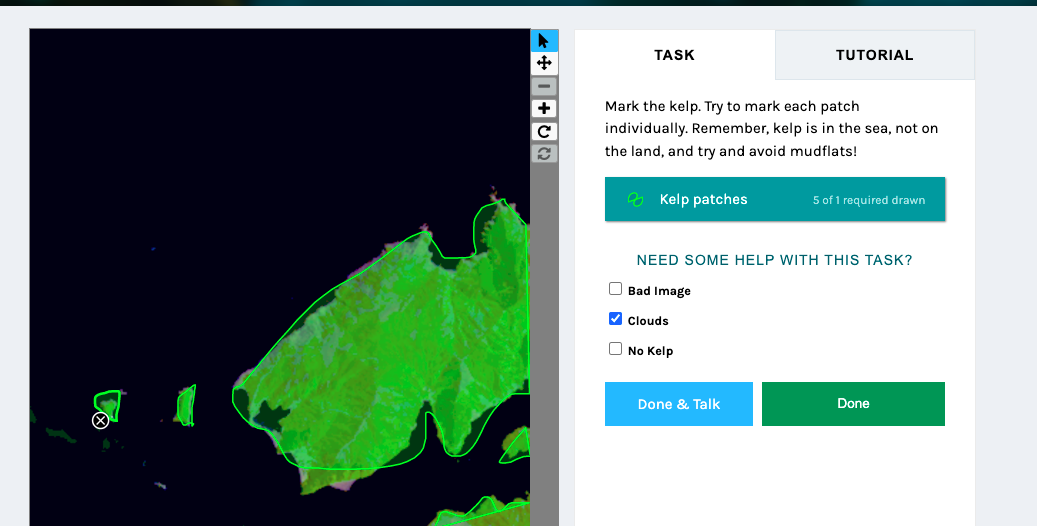This screenshot has width=1037, height=526.
Task: Click the 'Mark the kelp' instruction text
Action: tap(771, 128)
